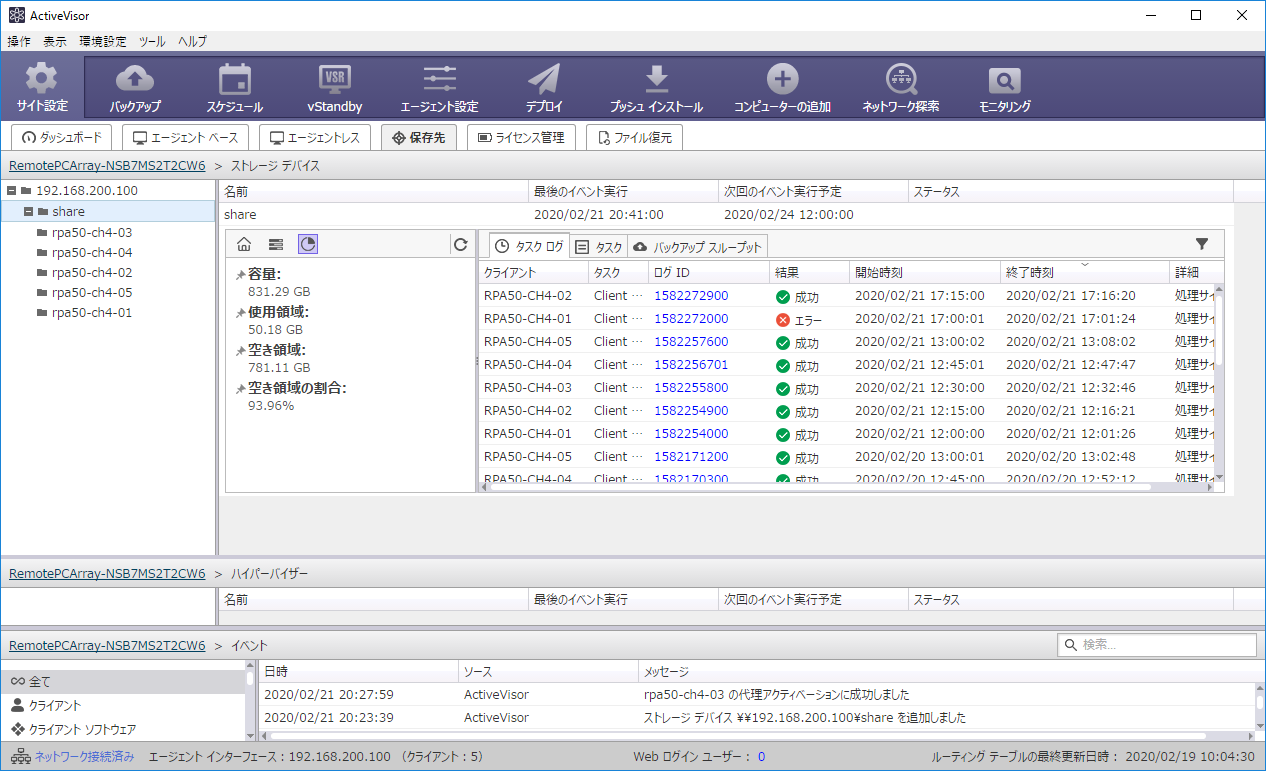1266x771 pixels.
Task: Toggle the storage list view icon
Action: tap(275, 244)
